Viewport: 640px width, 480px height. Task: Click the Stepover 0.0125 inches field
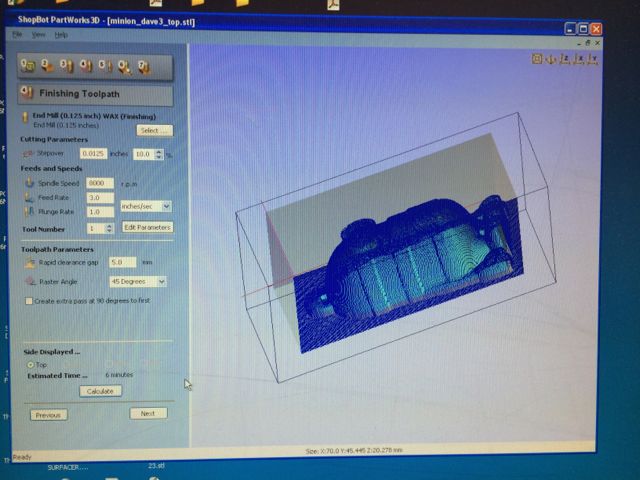tap(93, 153)
